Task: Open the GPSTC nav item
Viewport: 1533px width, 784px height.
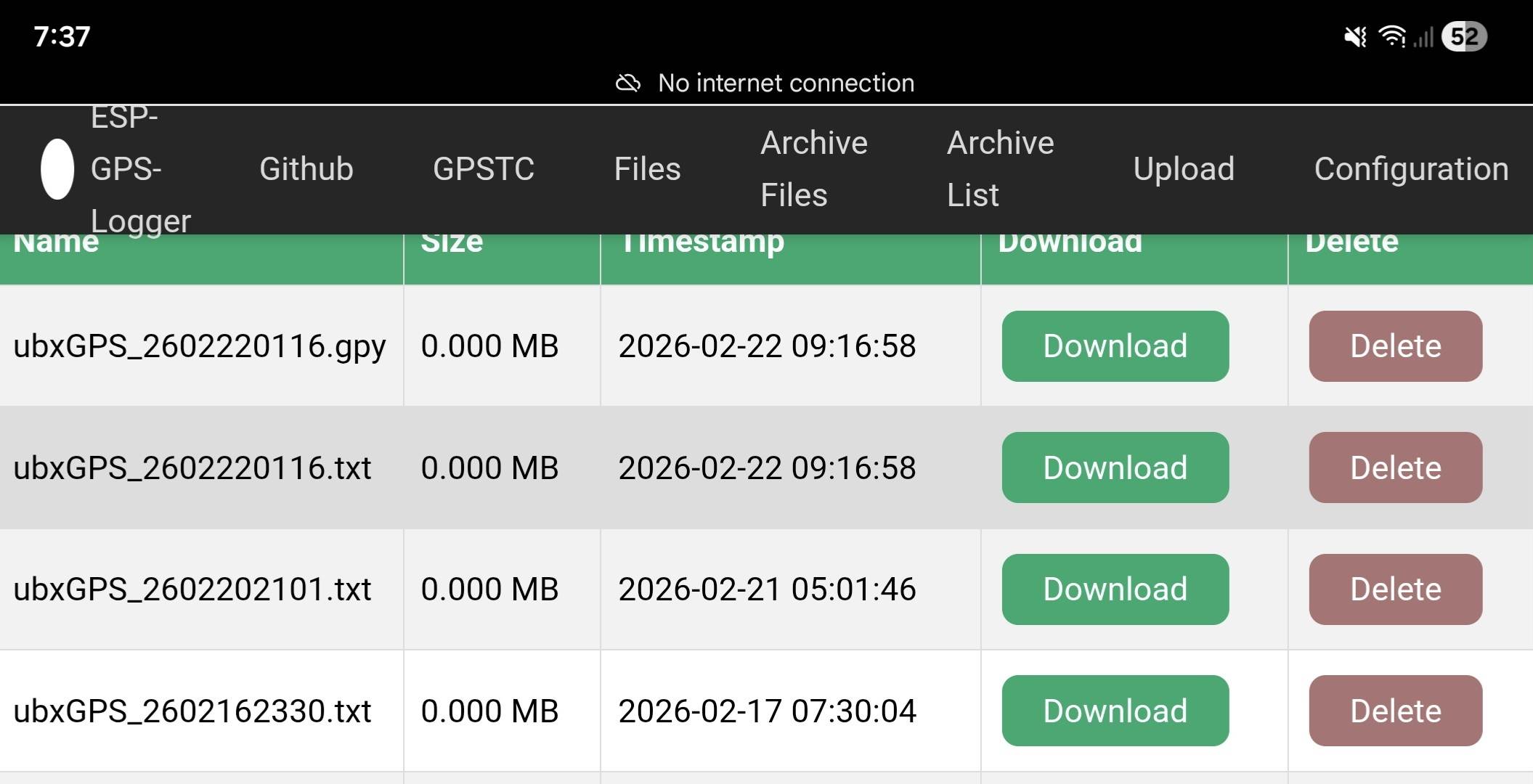Action: [483, 169]
